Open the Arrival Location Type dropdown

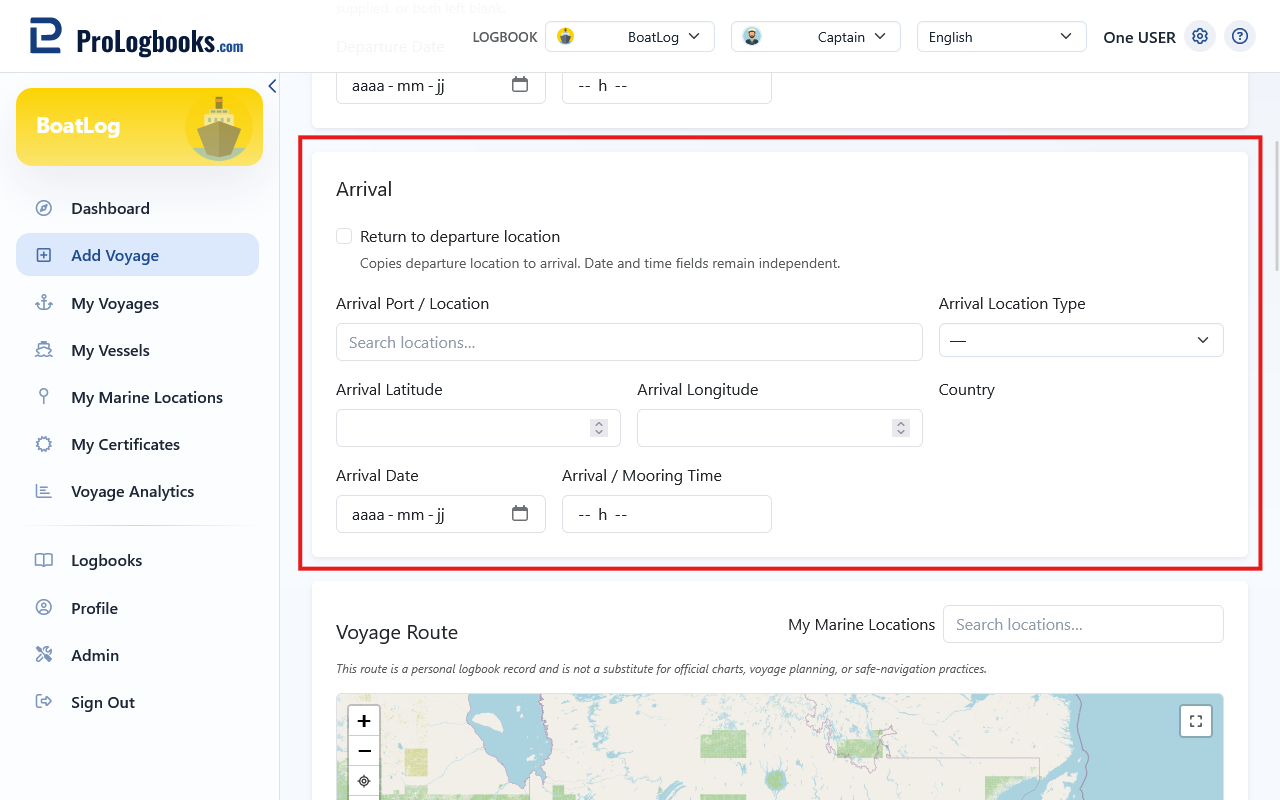tap(1081, 340)
